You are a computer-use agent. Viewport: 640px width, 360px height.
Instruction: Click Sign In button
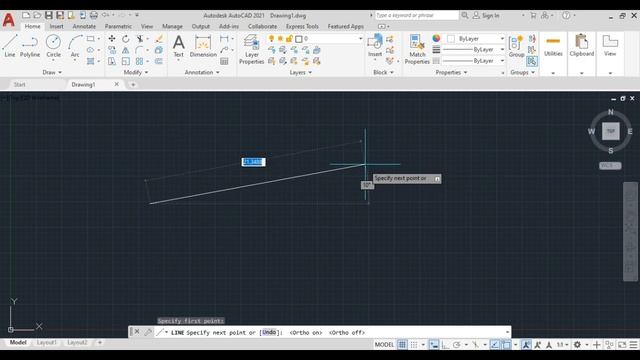pos(486,16)
